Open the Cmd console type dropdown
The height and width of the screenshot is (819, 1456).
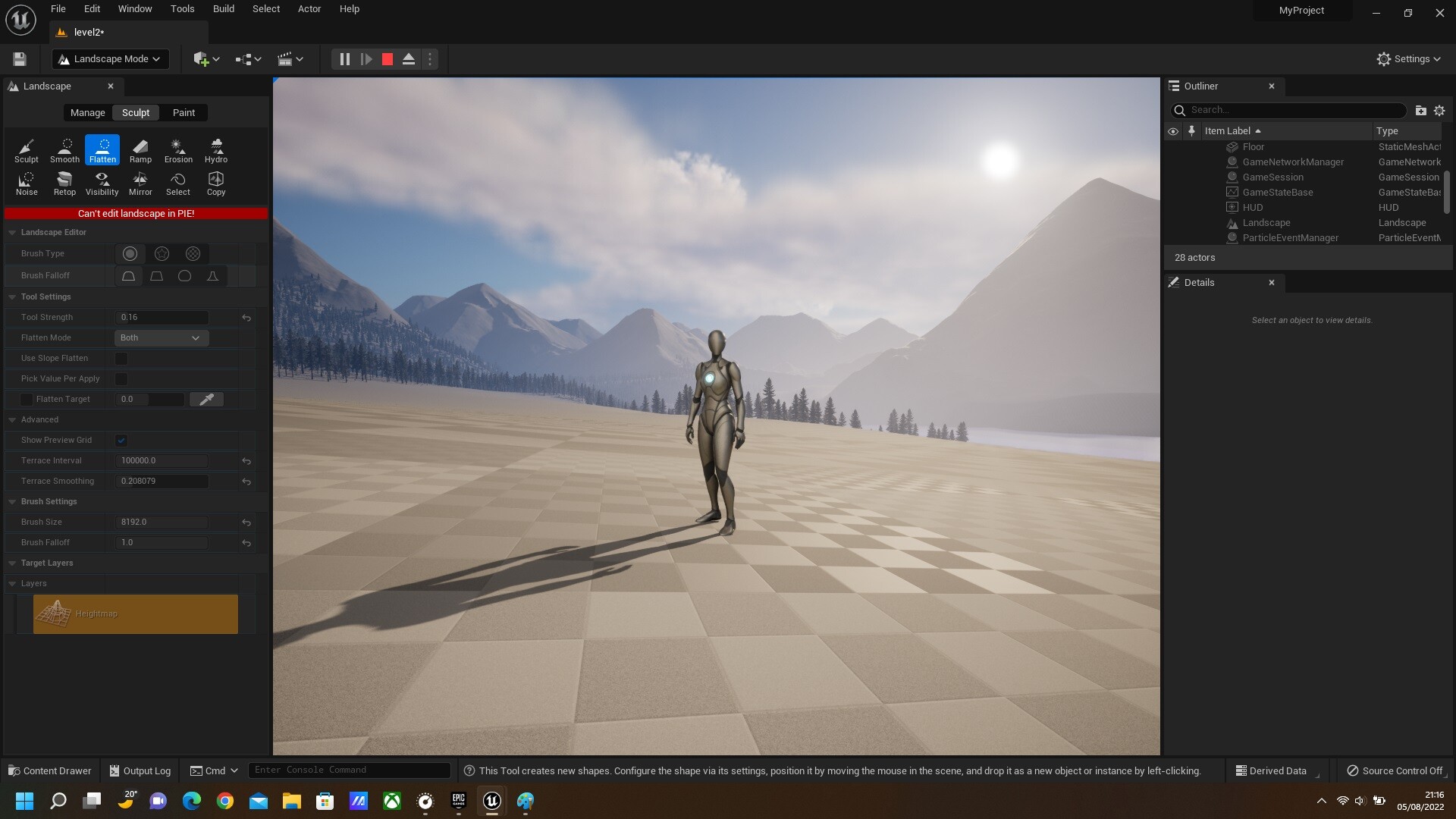pos(215,770)
